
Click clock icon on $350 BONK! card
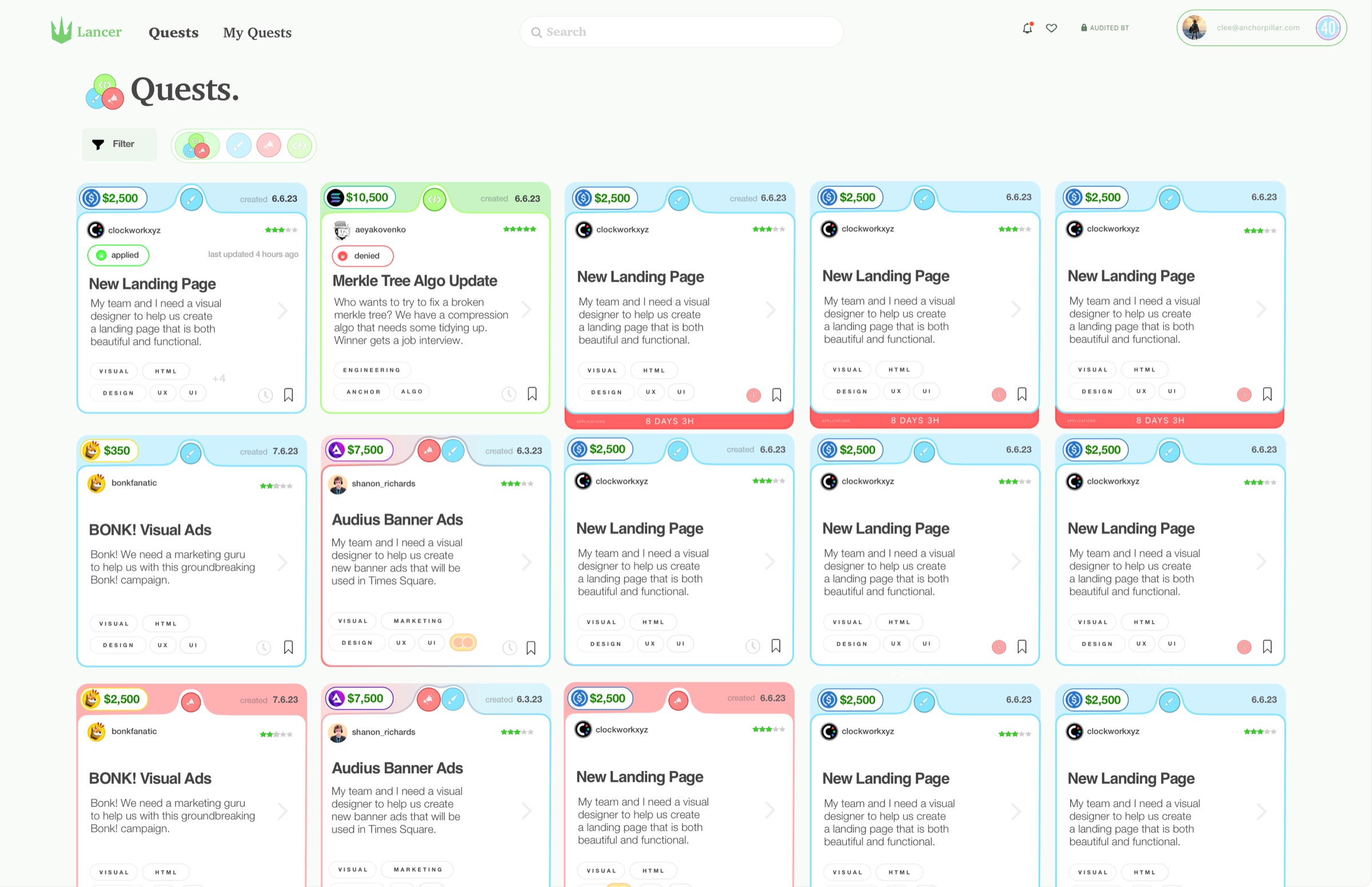tap(264, 647)
